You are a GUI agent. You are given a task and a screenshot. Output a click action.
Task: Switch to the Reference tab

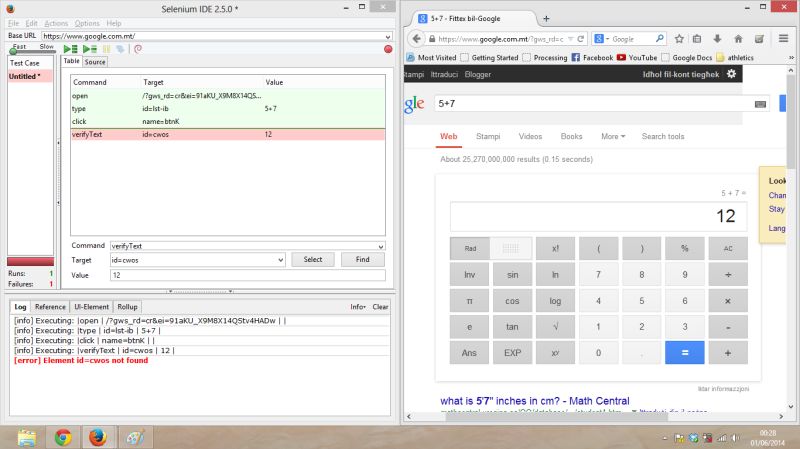coord(50,307)
